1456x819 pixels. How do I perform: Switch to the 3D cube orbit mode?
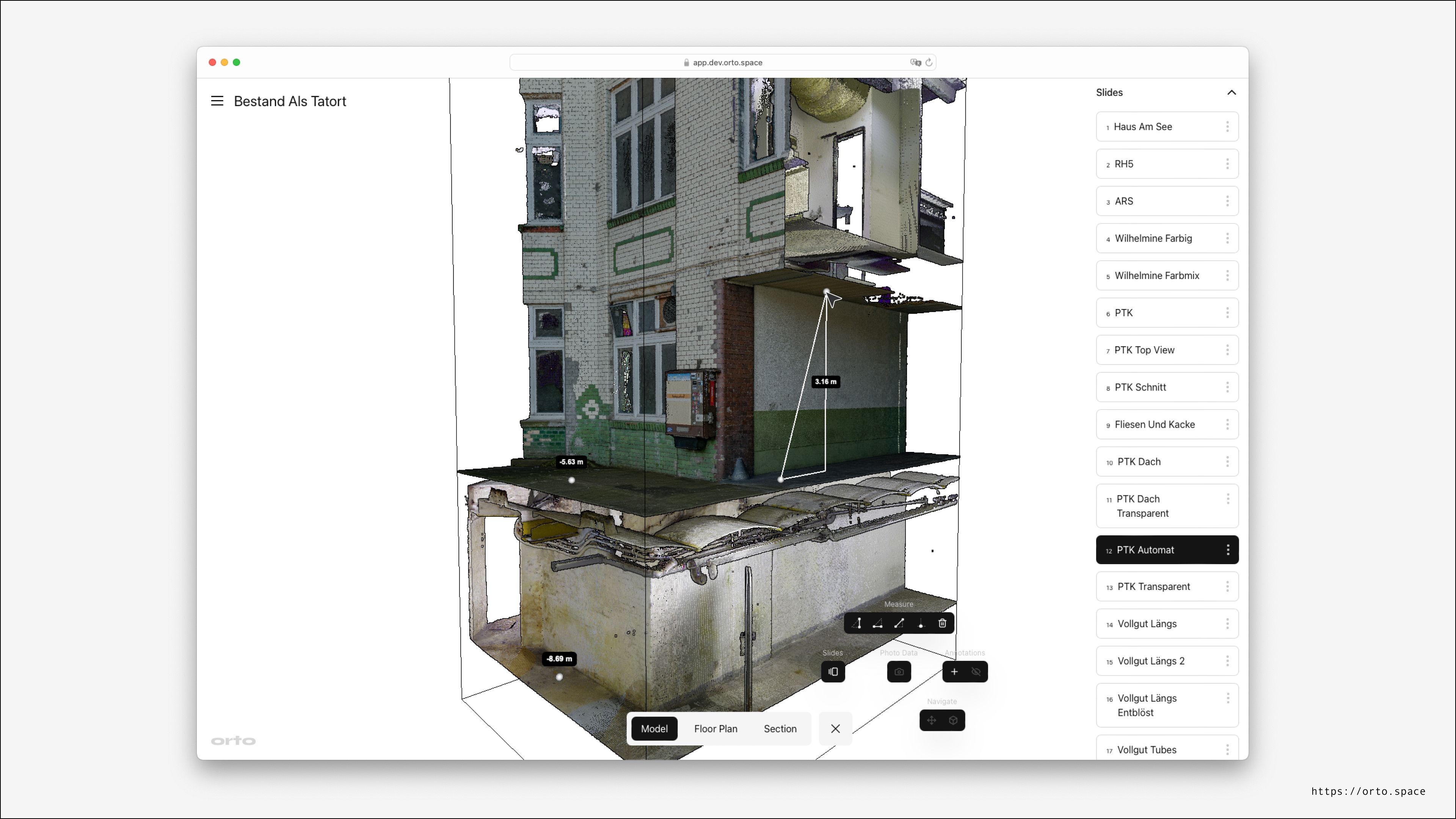(954, 721)
